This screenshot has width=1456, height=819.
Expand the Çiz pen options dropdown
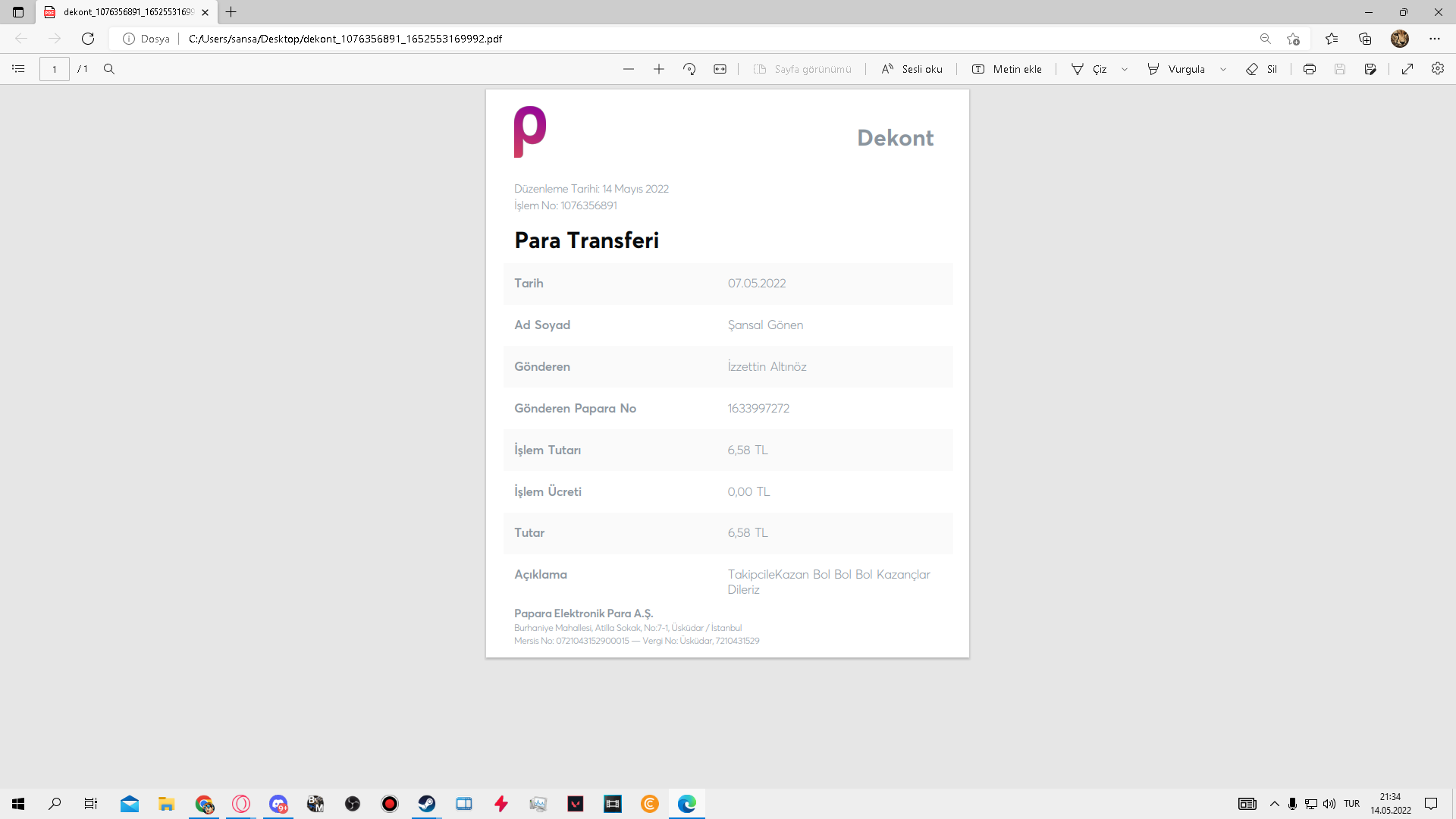[1125, 69]
